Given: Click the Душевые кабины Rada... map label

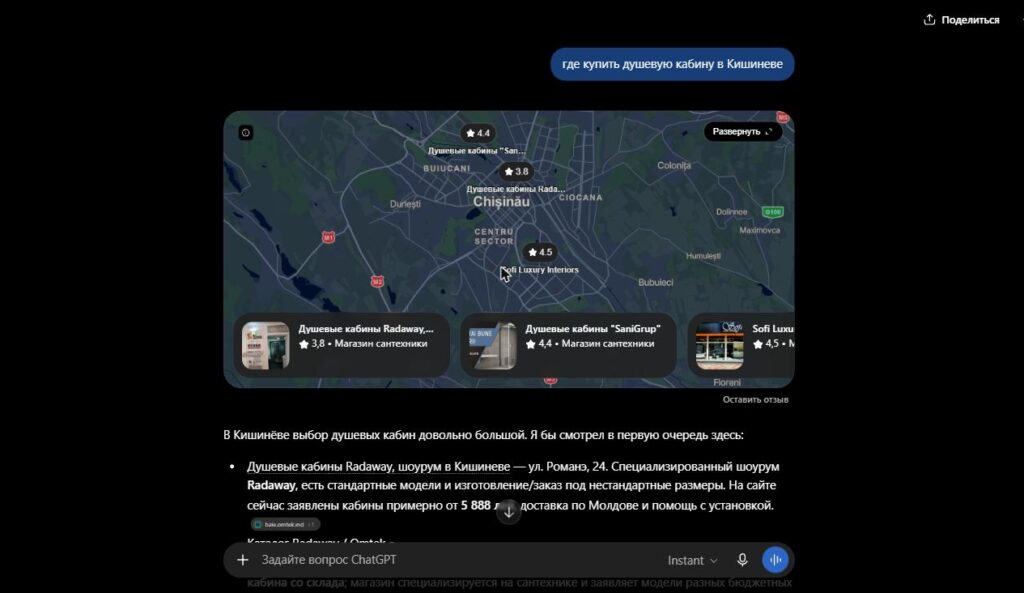Looking at the screenshot, I should 515,189.
